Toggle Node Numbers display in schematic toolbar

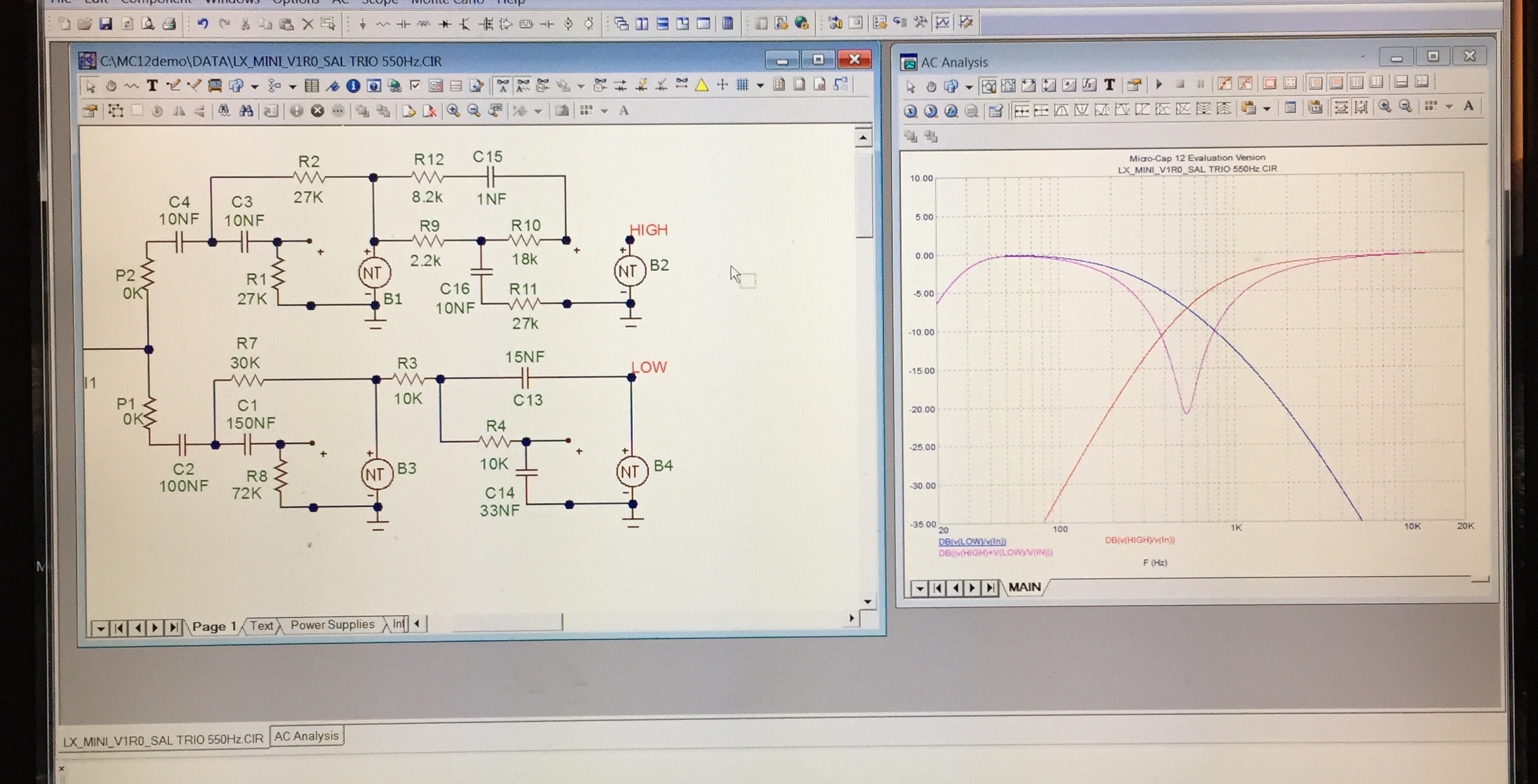click(543, 85)
